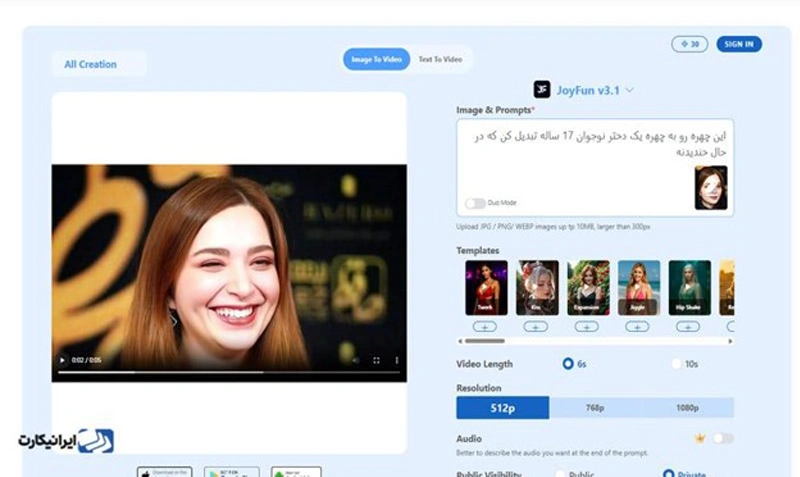Image resolution: width=800 pixels, height=477 pixels.
Task: Preview the Expansion template thumbnail
Action: point(588,288)
